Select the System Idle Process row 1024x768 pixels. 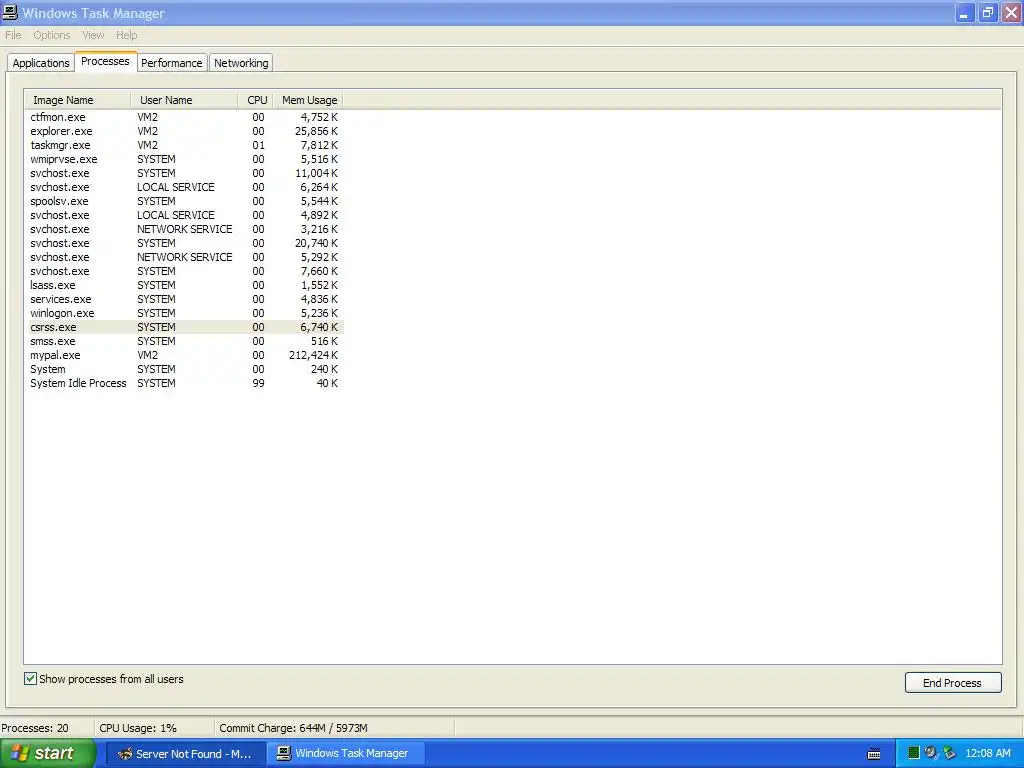(184, 383)
